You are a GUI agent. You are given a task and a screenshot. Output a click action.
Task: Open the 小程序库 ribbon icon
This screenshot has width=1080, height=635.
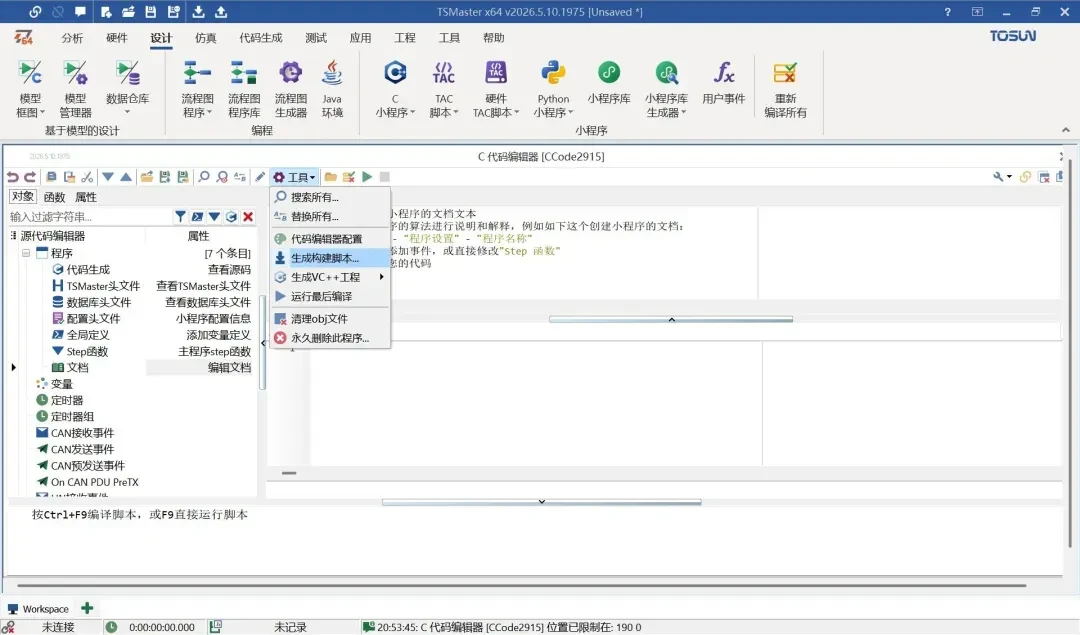point(609,83)
